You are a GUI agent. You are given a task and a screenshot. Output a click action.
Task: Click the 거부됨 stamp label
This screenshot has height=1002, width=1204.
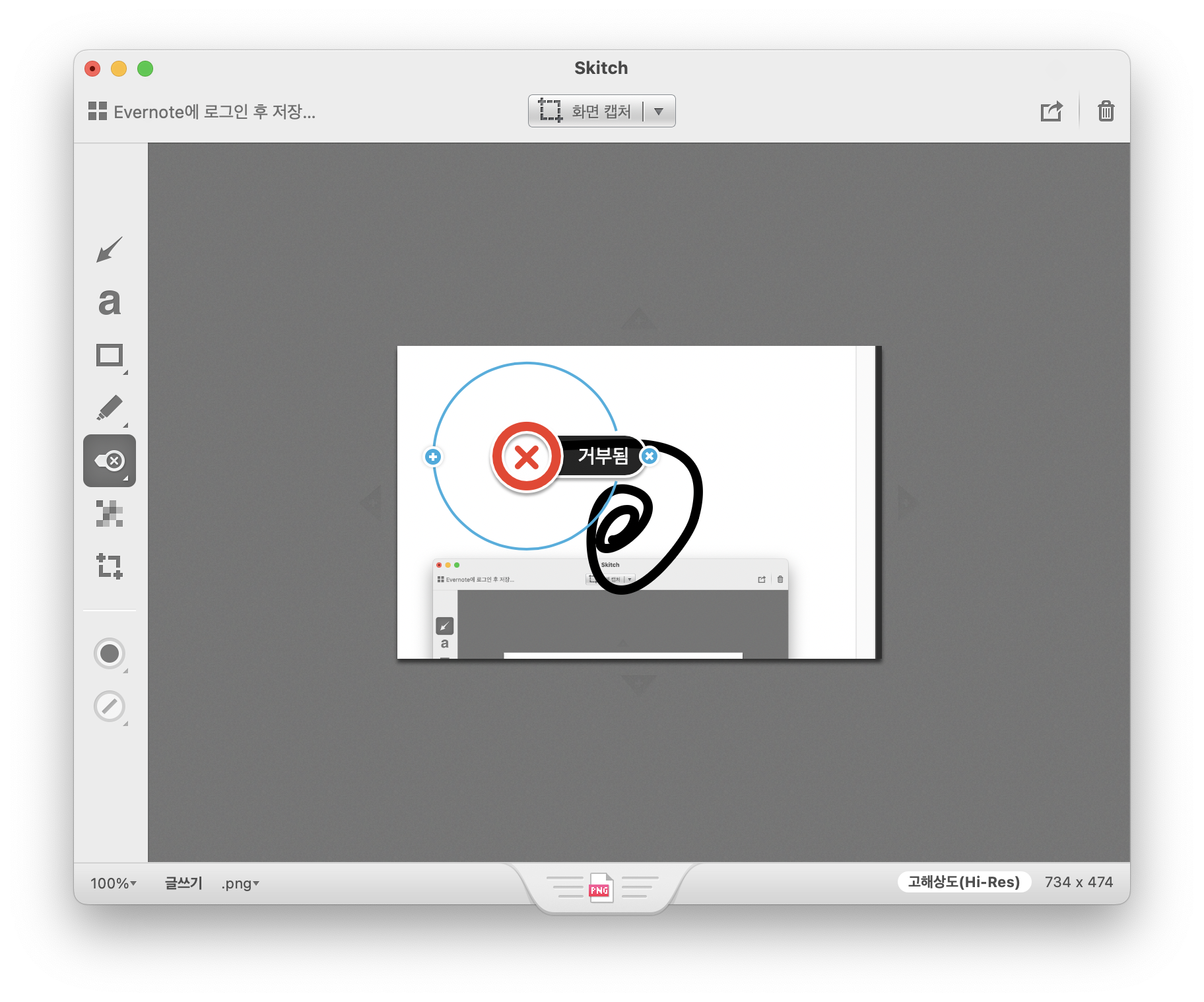tap(603, 455)
